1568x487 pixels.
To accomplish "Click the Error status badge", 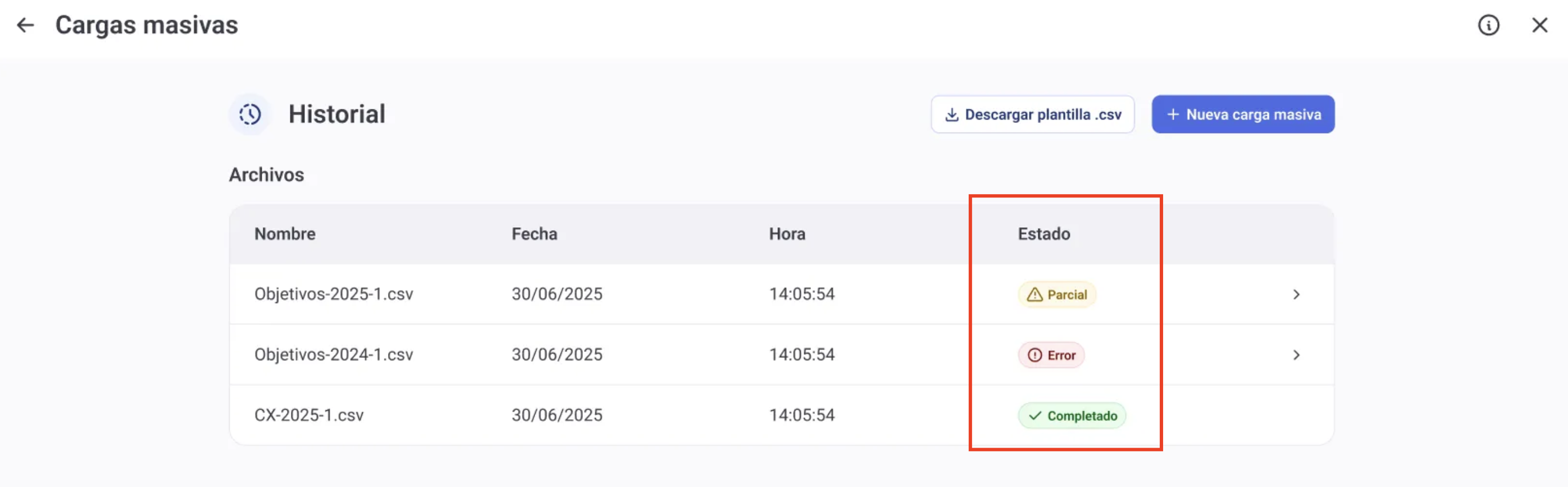I will tap(1051, 355).
